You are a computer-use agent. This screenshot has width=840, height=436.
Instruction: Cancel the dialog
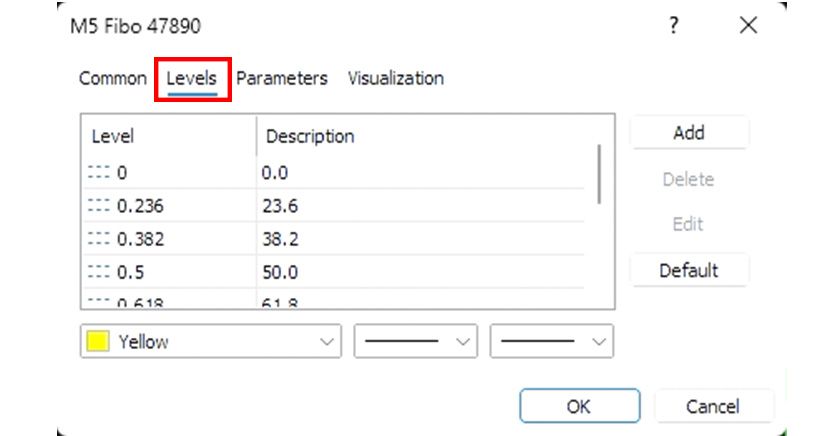pos(712,406)
